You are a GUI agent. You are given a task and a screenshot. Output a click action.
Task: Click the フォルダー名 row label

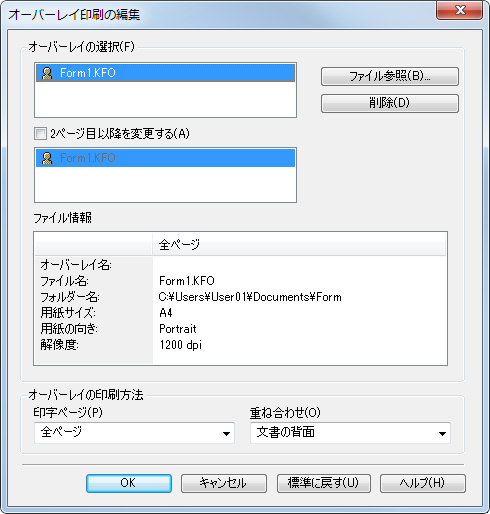(x=70, y=297)
